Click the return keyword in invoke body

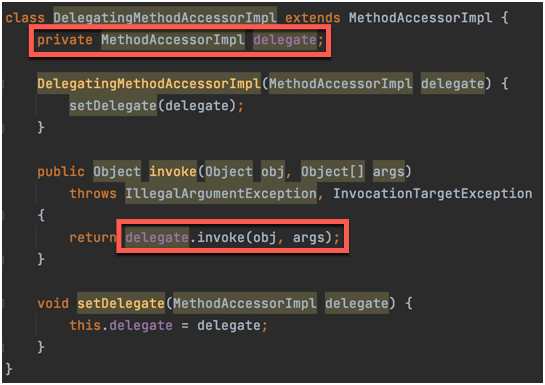tap(93, 237)
